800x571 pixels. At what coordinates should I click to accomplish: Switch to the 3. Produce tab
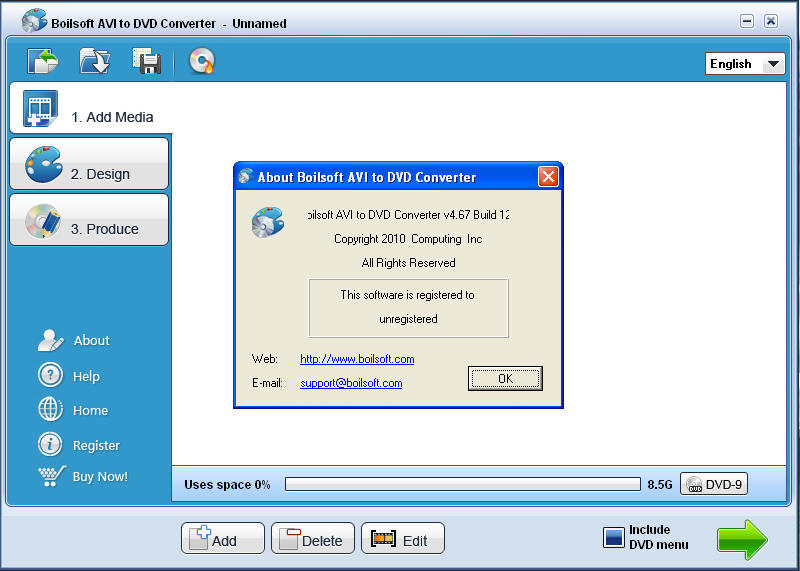[89, 220]
